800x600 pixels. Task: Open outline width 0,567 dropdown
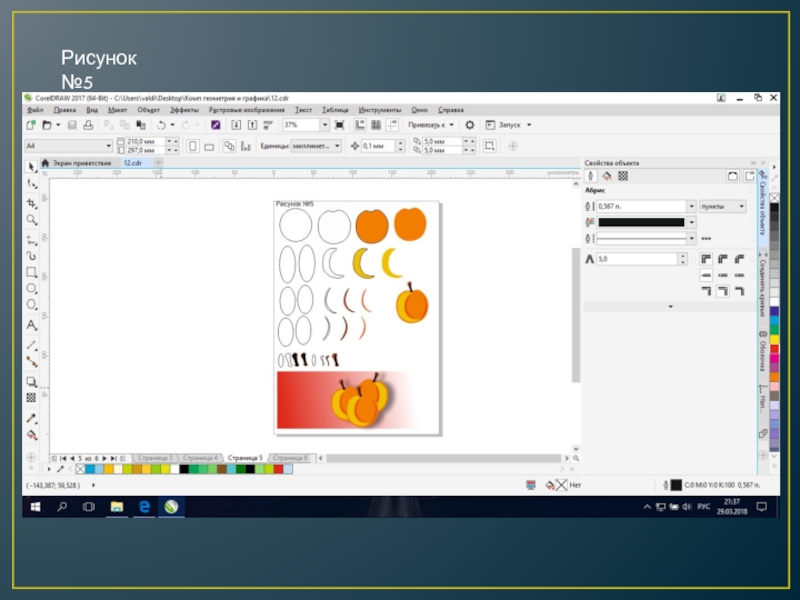tap(691, 206)
